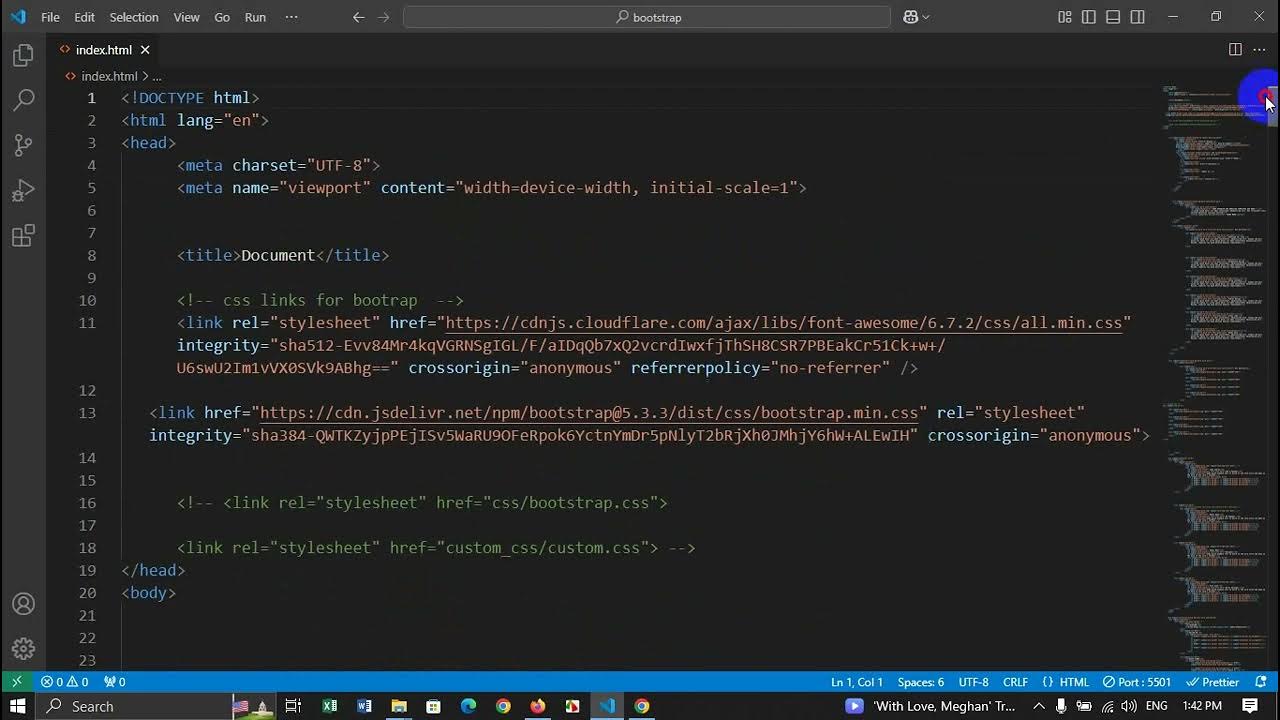Open the File menu

coord(50,17)
